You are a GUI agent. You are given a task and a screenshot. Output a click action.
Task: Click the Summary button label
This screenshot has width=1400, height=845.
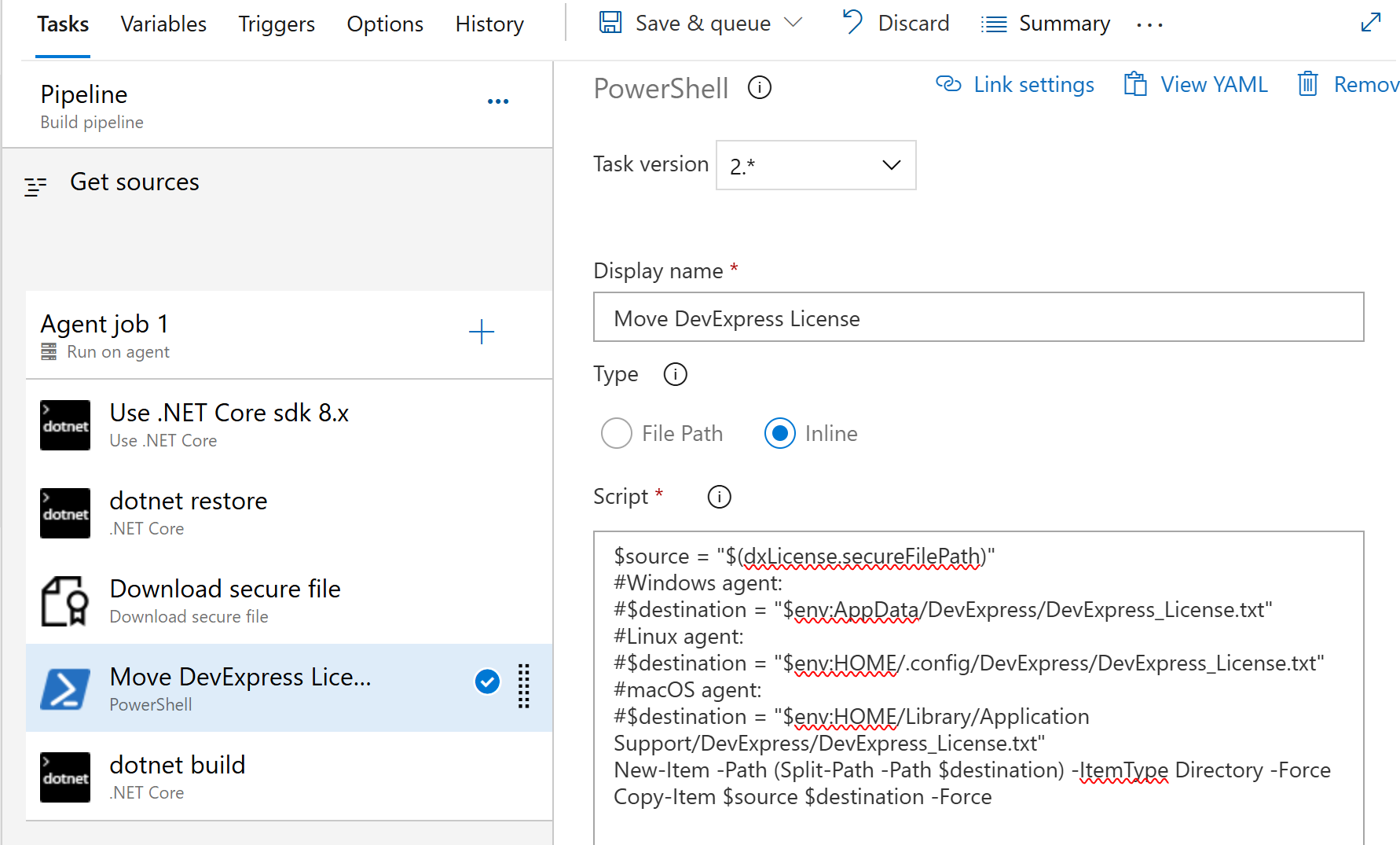pos(1065,24)
